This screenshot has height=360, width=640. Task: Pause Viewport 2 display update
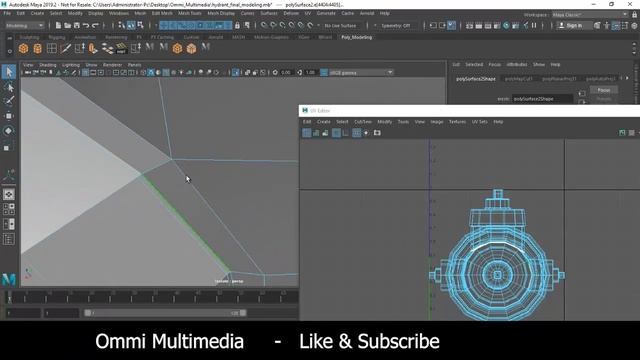(x=534, y=25)
